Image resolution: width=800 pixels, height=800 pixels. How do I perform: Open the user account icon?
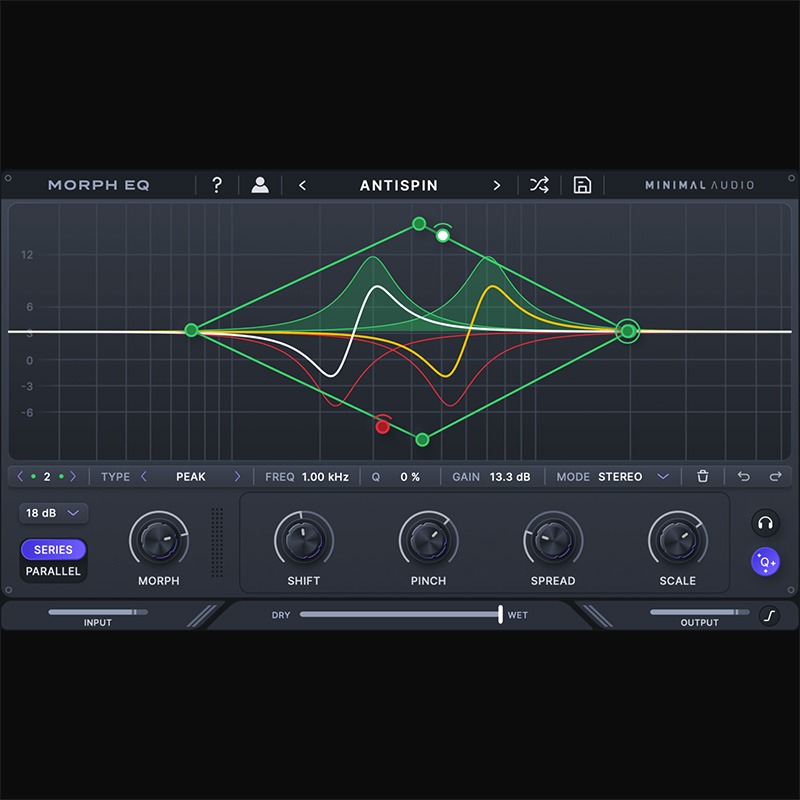coord(260,185)
